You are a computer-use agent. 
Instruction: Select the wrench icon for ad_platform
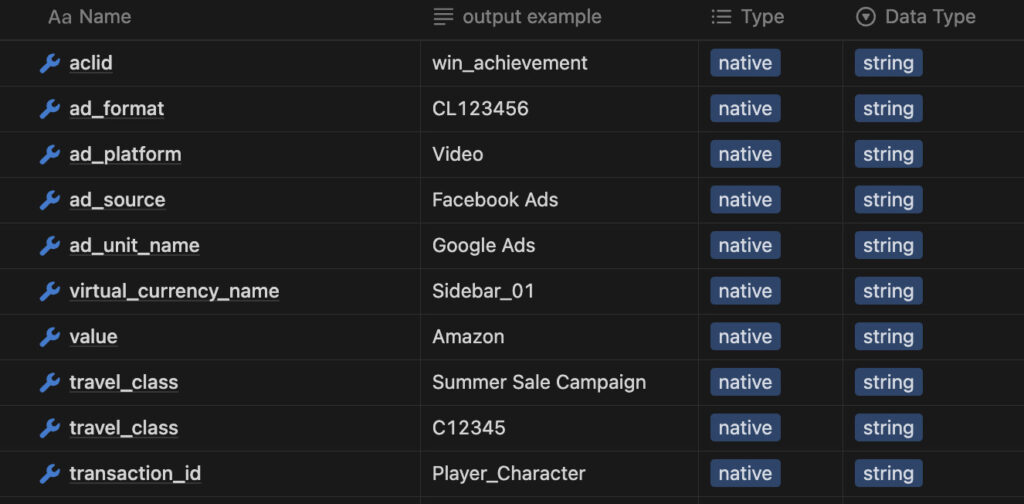(50, 154)
